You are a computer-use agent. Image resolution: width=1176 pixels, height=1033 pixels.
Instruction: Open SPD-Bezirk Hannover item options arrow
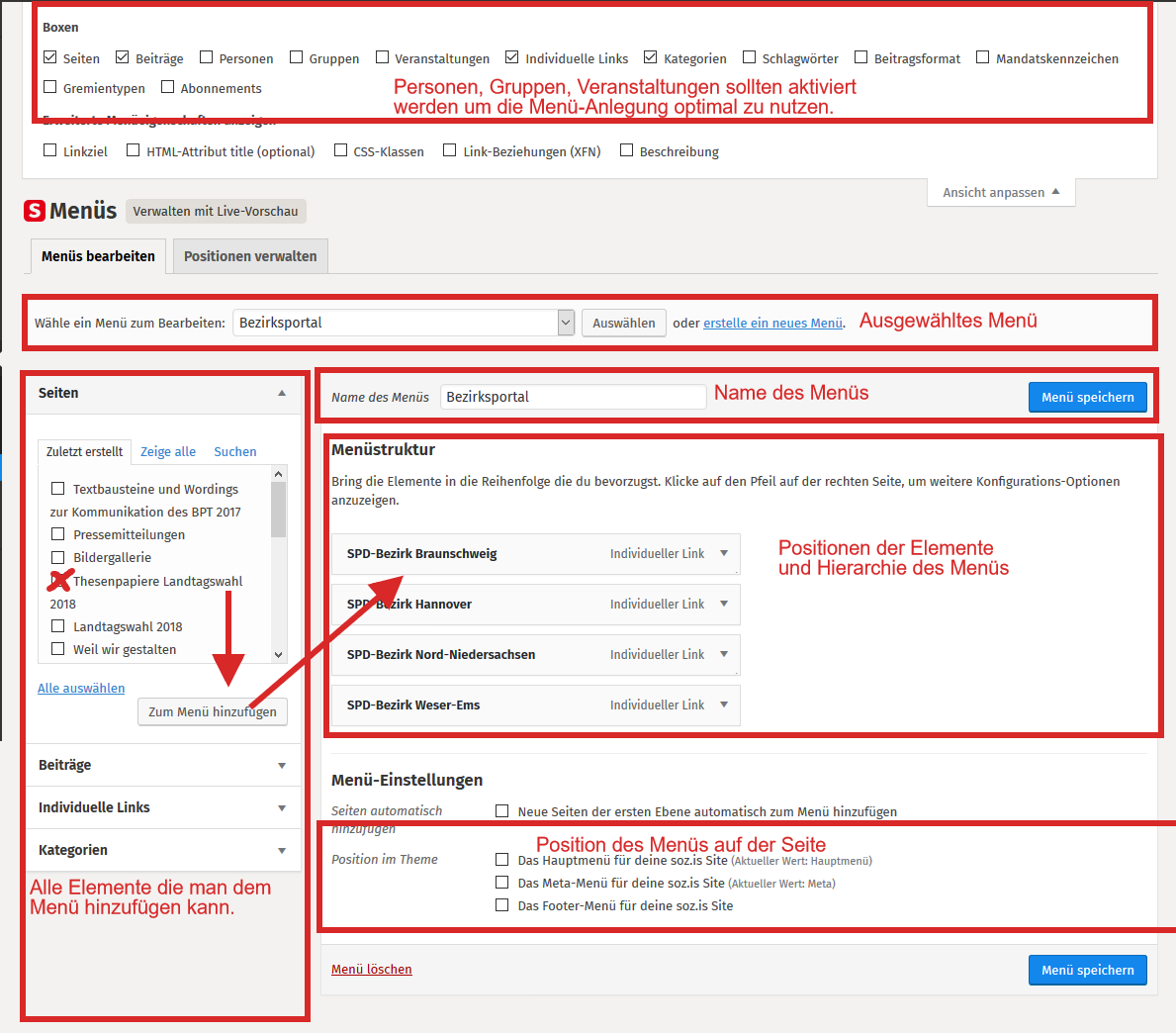724,604
